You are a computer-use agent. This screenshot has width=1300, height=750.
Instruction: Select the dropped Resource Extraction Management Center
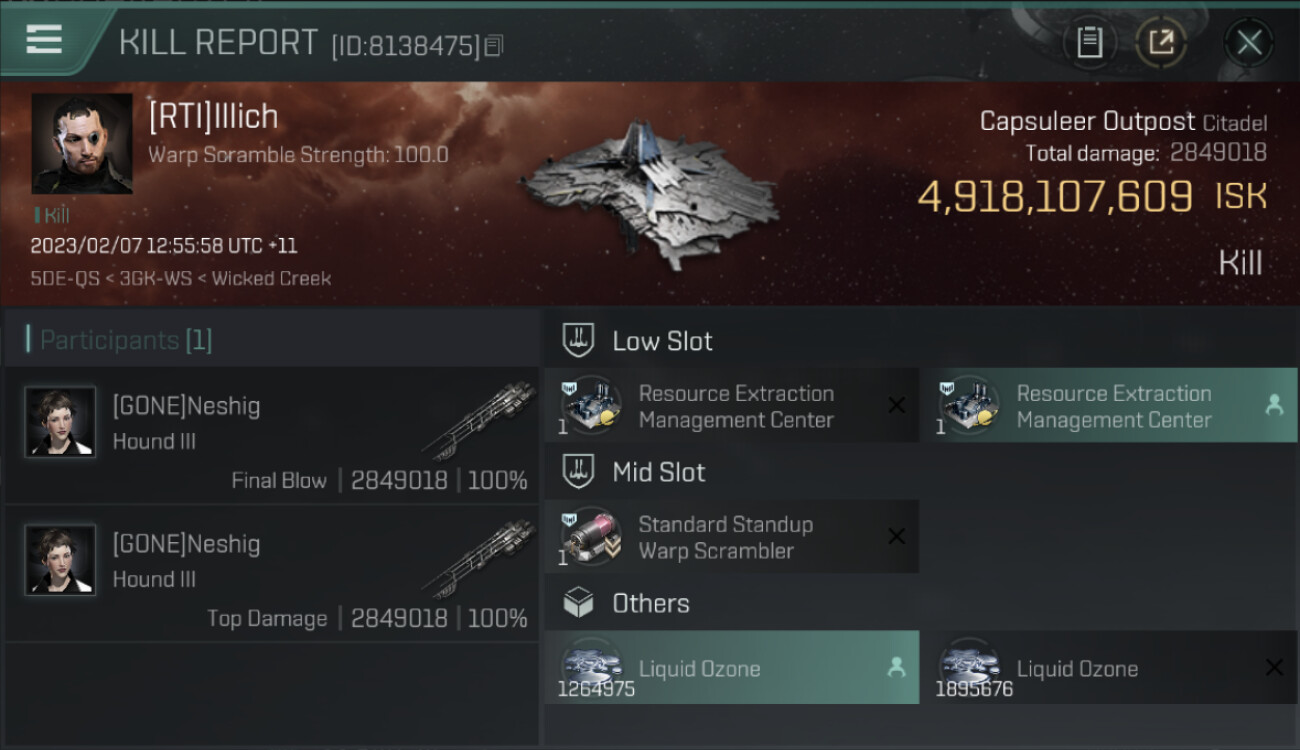click(x=1108, y=406)
